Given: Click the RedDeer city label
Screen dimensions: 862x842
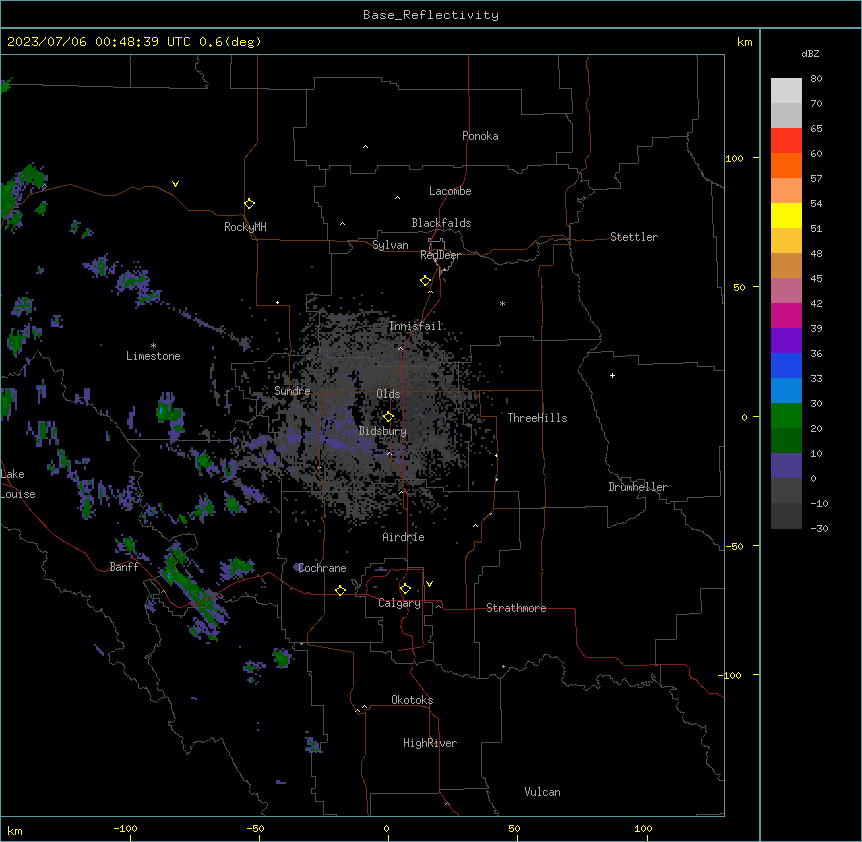Looking at the screenshot, I should (x=440, y=255).
